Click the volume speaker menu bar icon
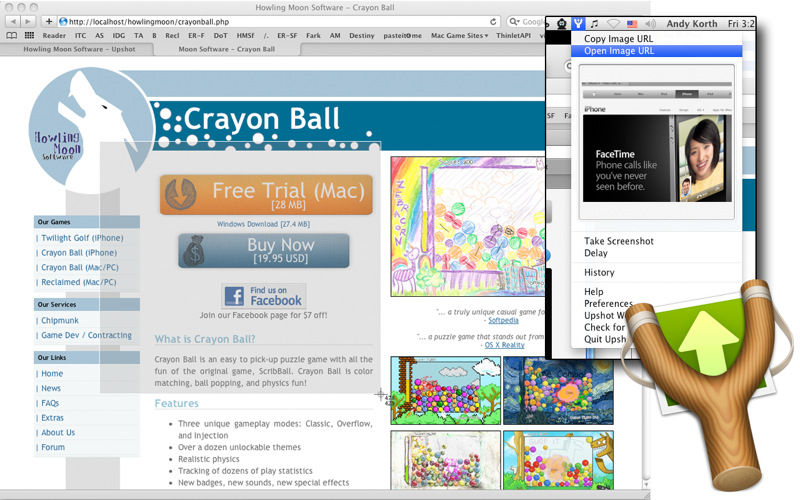800x500 pixels. 651,22
